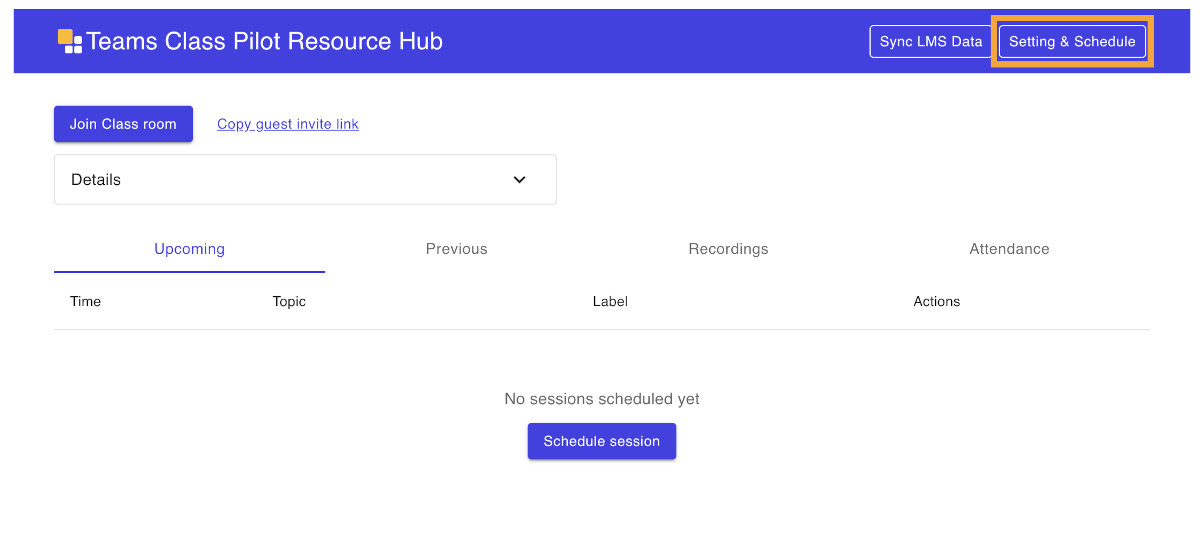Click the Time column header
1200x555 pixels.
tap(86, 301)
